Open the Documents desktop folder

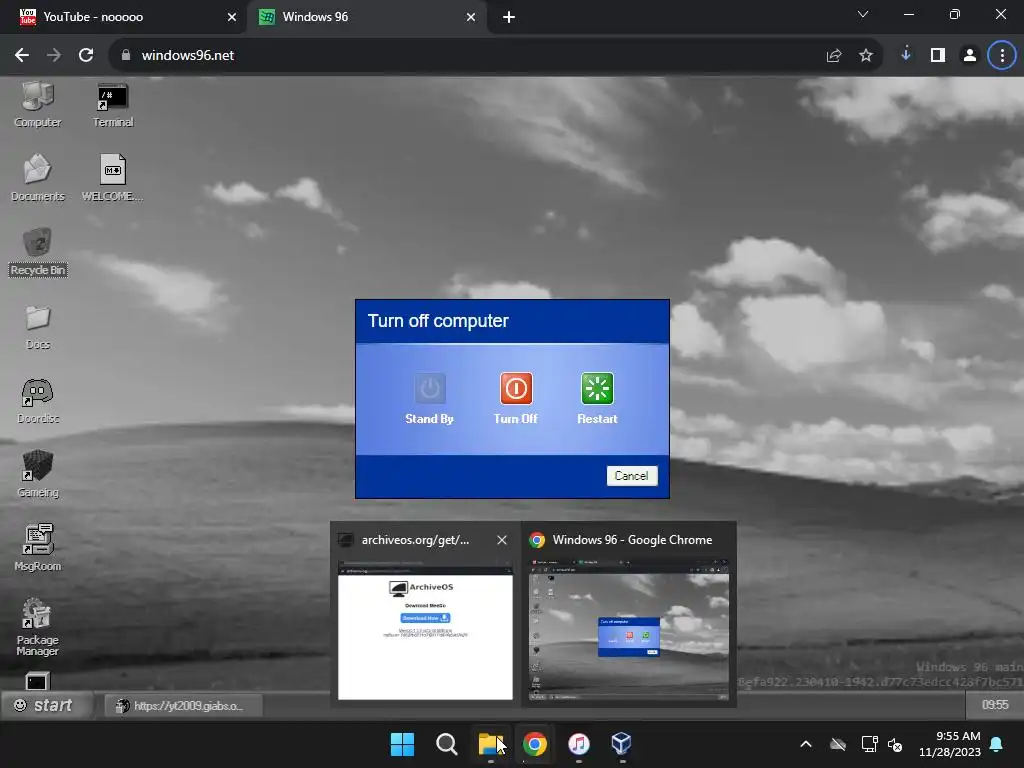pos(37,178)
